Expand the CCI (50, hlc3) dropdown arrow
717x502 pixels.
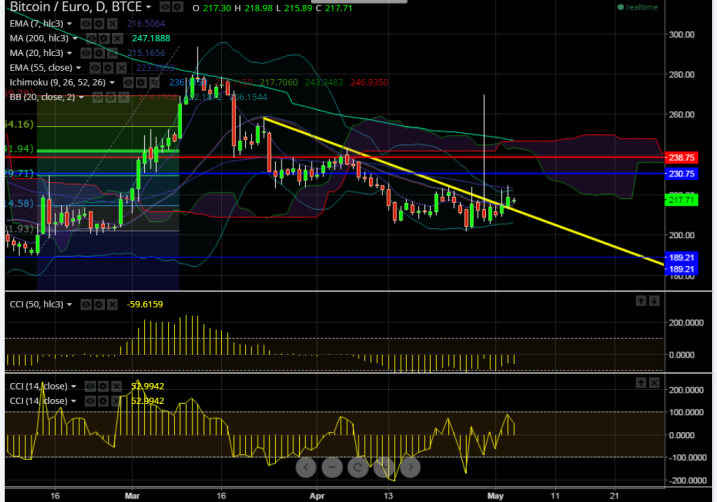(x=70, y=304)
